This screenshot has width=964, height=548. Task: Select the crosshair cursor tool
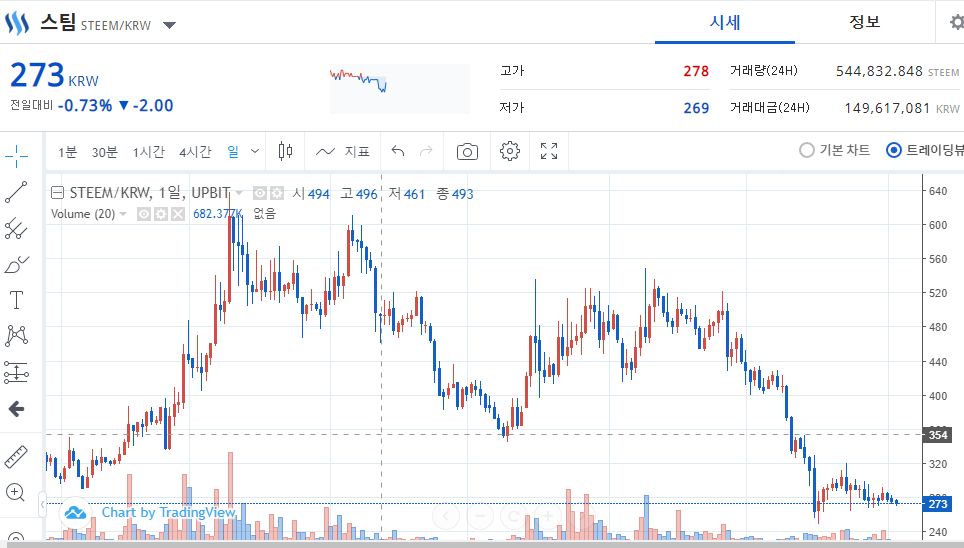(16, 156)
